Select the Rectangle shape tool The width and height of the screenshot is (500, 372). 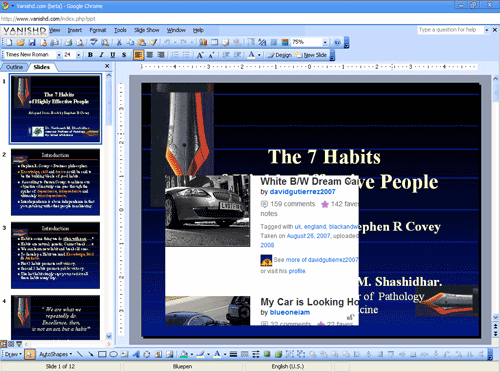(x=102, y=354)
